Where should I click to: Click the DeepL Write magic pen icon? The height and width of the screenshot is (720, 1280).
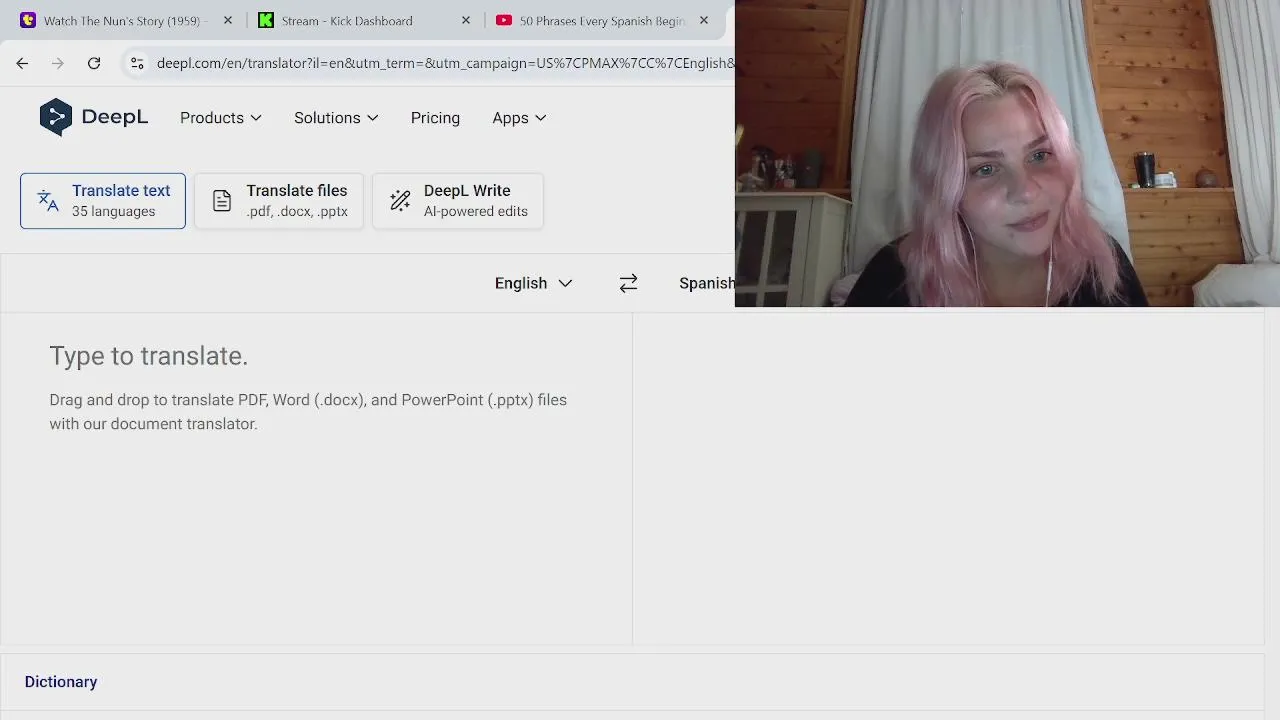click(400, 200)
